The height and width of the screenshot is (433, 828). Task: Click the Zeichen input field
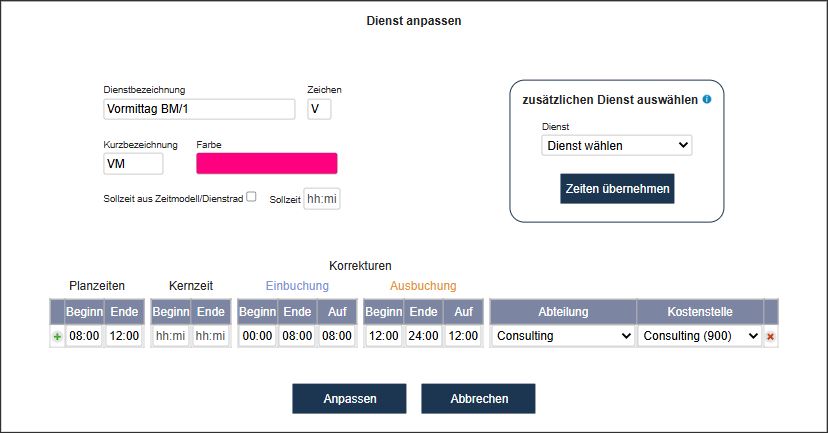pyautogui.click(x=319, y=109)
